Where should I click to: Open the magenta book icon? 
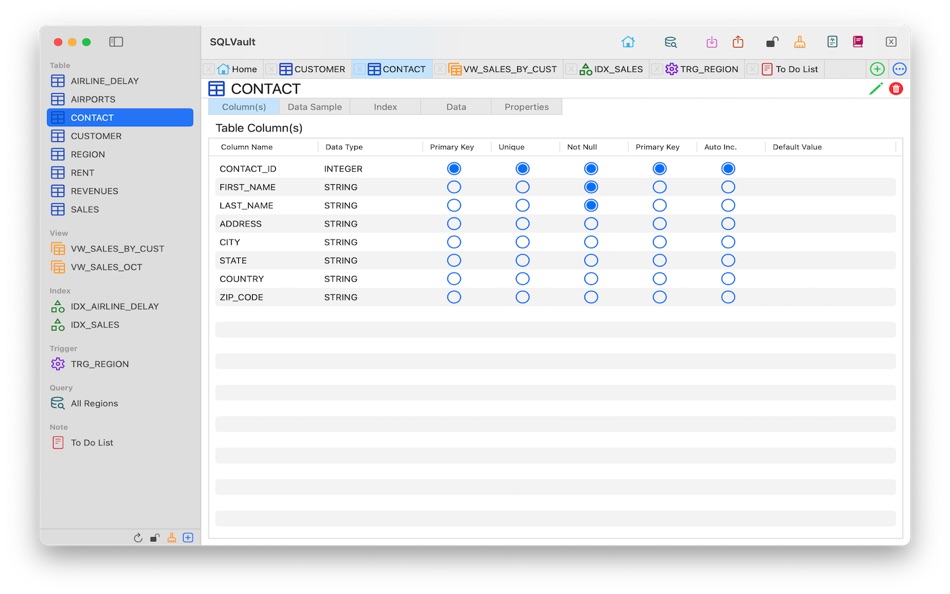click(x=857, y=42)
